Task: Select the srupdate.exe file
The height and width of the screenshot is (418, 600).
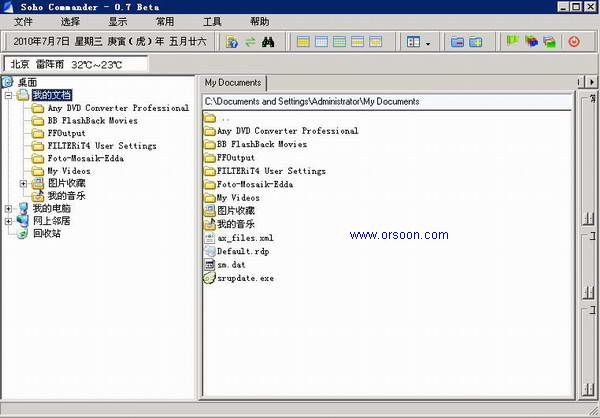Action: (x=245, y=277)
